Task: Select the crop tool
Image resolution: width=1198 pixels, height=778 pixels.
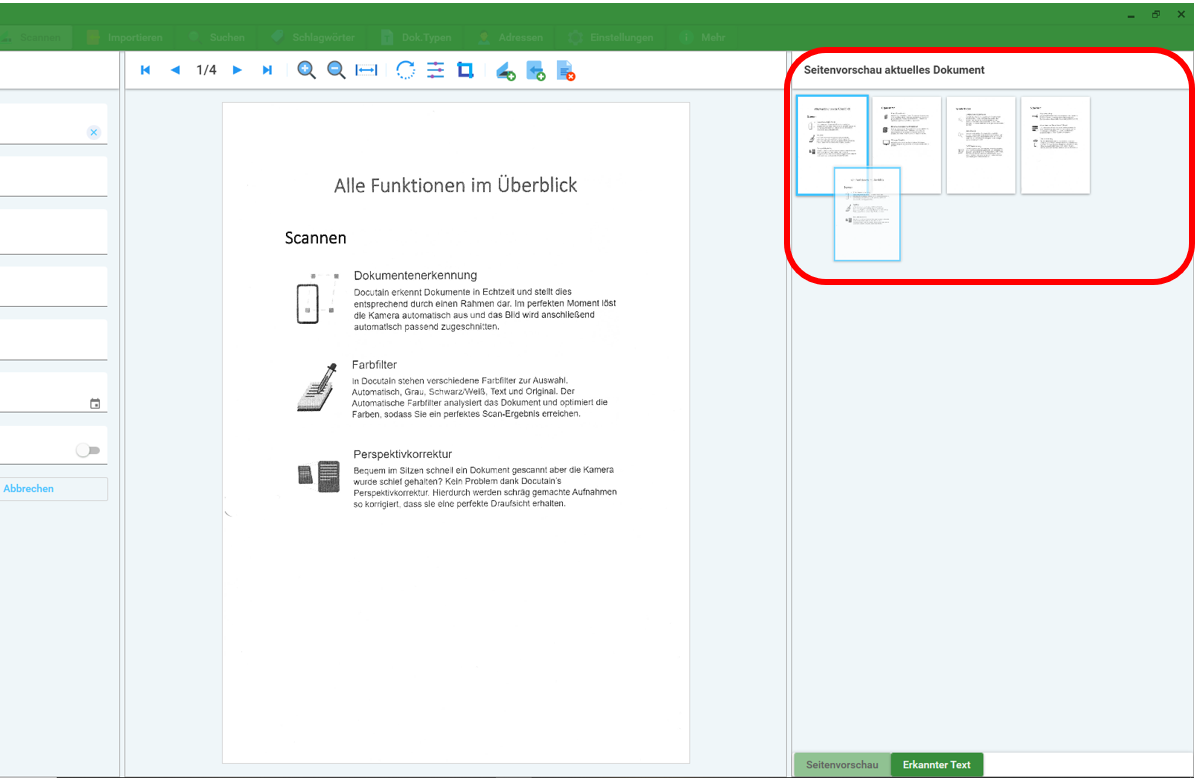Action: (465, 70)
